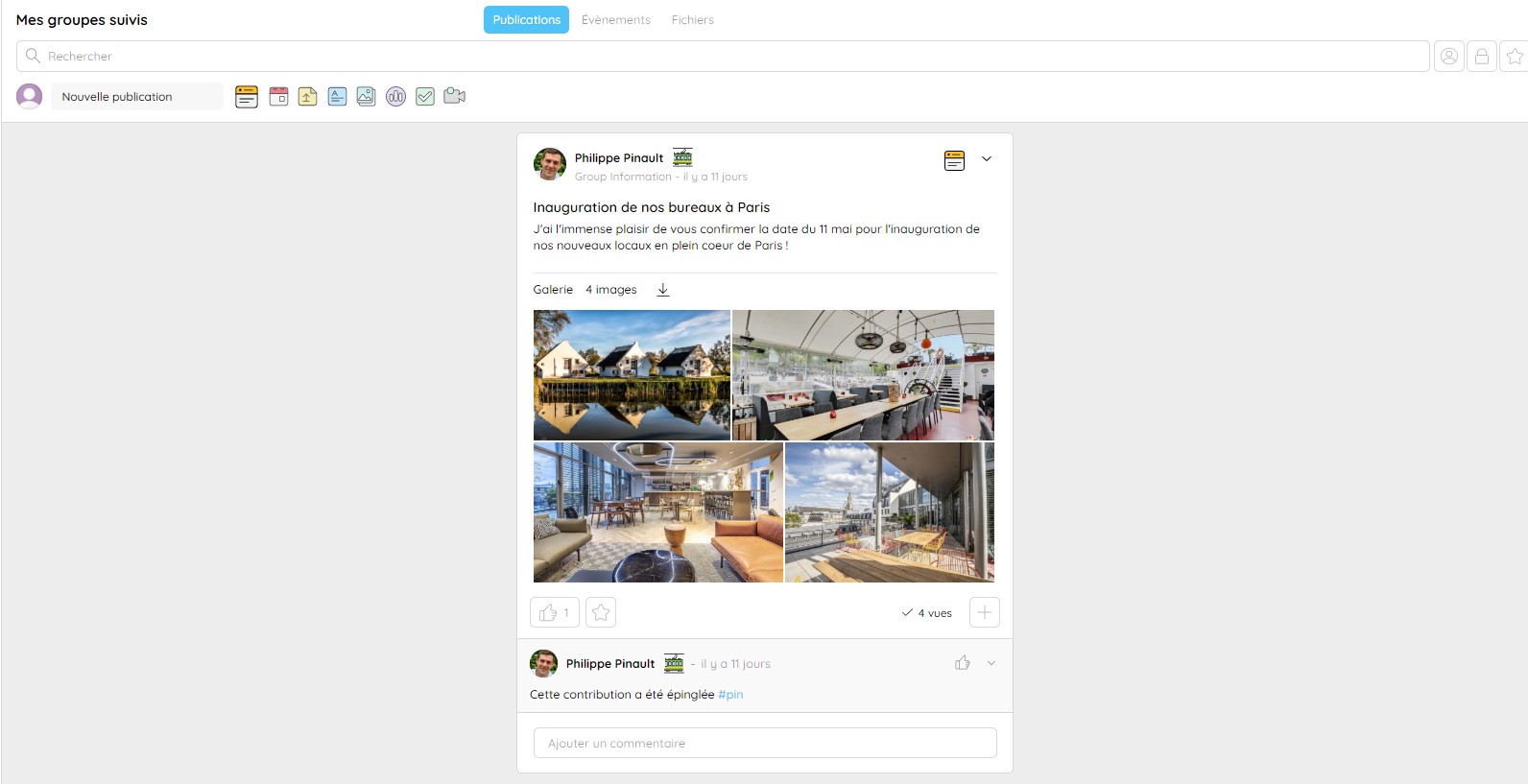Screen dimensions: 1528x784
Task: Click the yellow article publication icon in toolbar
Action: click(x=247, y=96)
